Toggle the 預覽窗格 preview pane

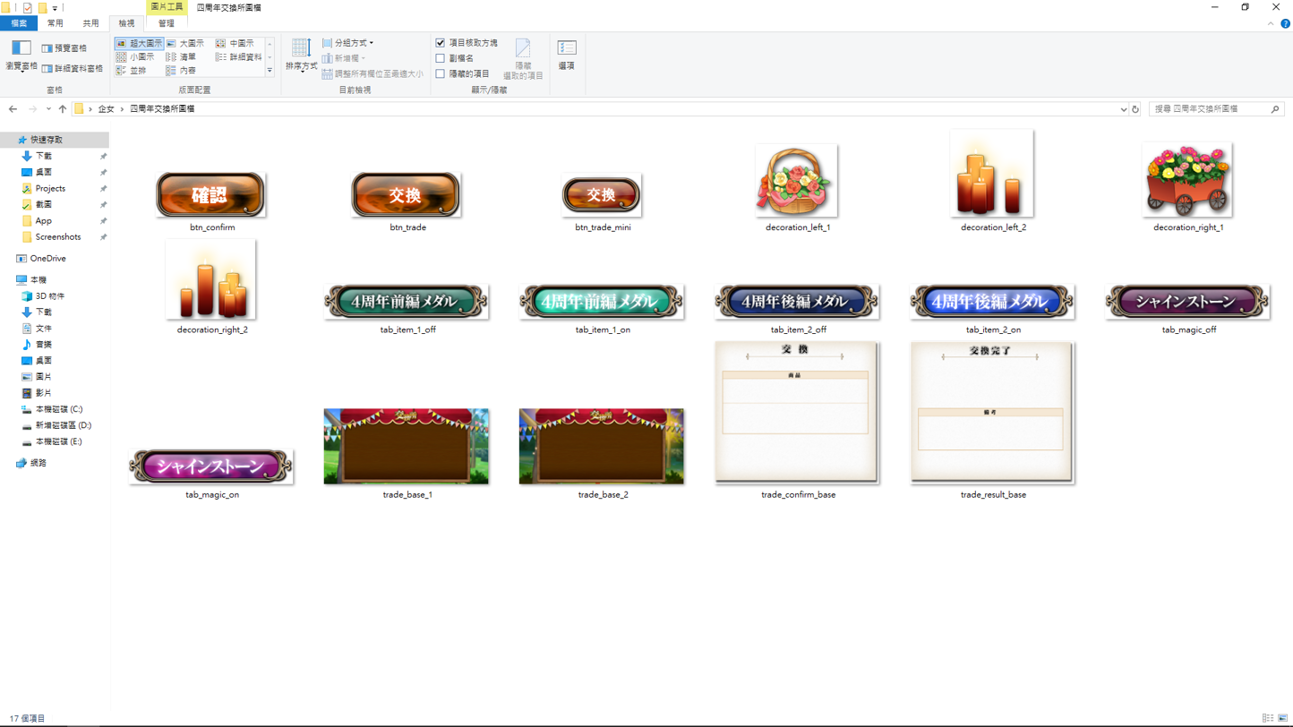64,48
